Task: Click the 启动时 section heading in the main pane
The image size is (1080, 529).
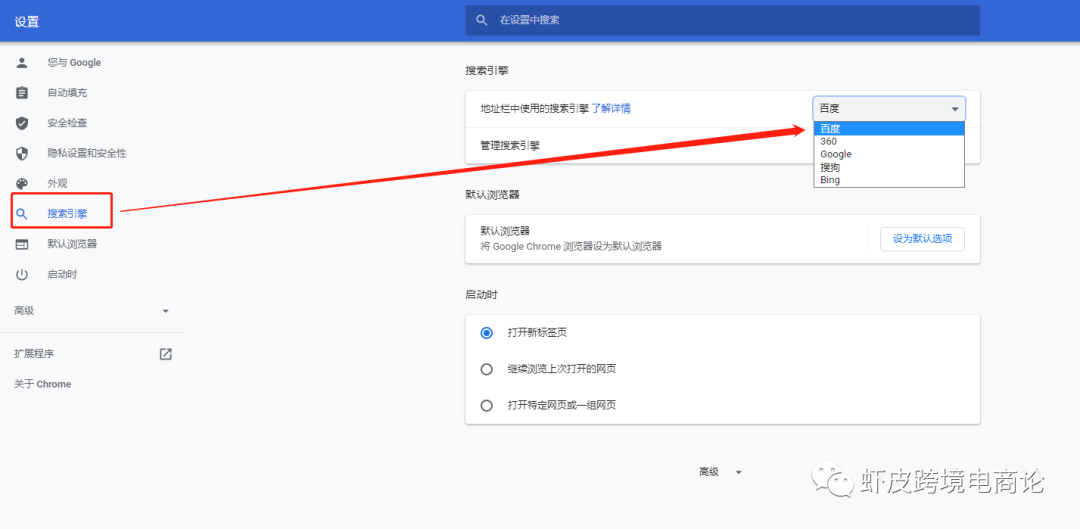Action: (x=481, y=295)
